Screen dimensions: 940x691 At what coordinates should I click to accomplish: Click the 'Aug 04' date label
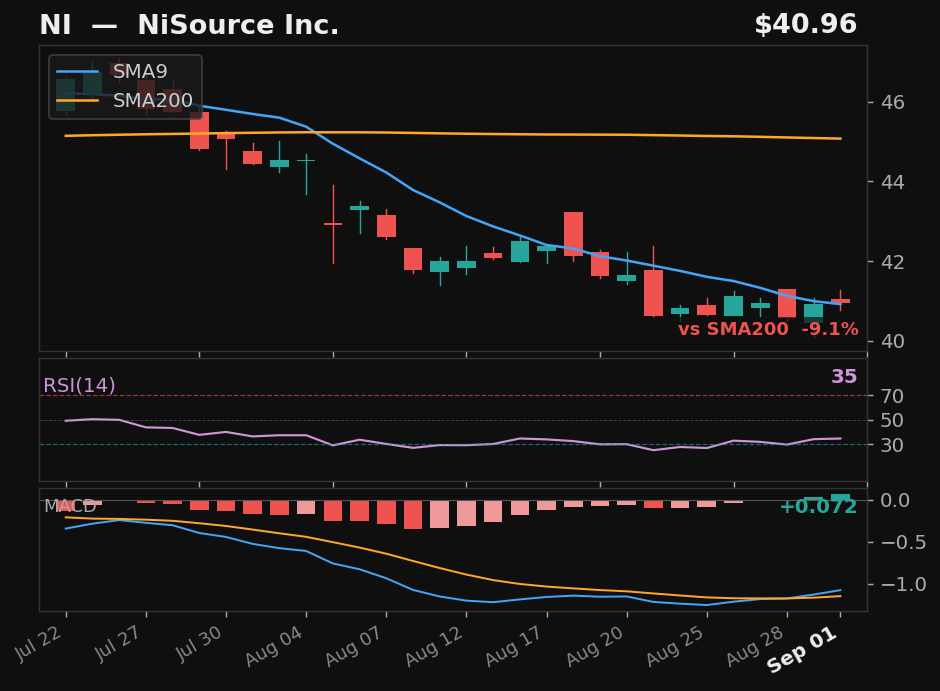click(x=274, y=646)
